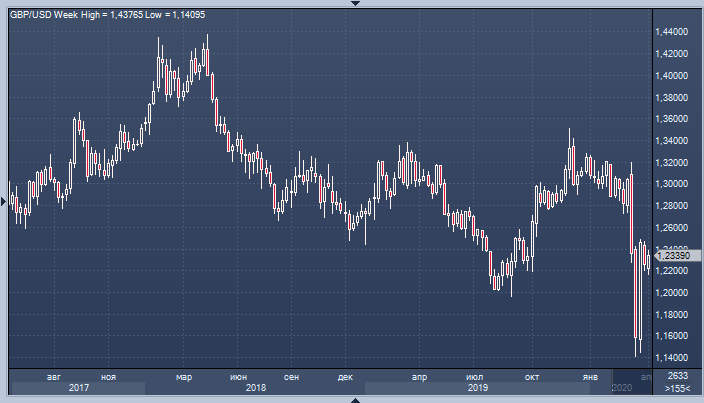This screenshot has height=403, width=704.
Task: Click the дек month label on axis
Action: click(x=345, y=376)
